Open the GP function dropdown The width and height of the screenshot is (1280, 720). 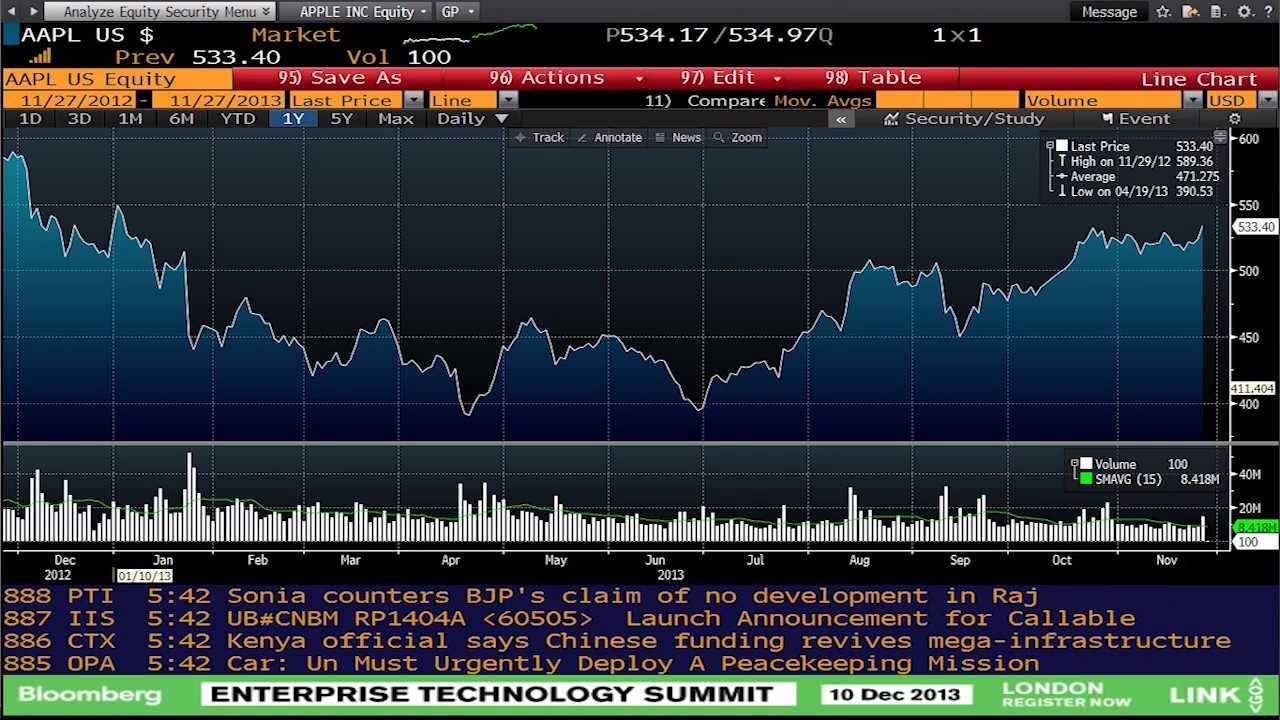tap(458, 12)
